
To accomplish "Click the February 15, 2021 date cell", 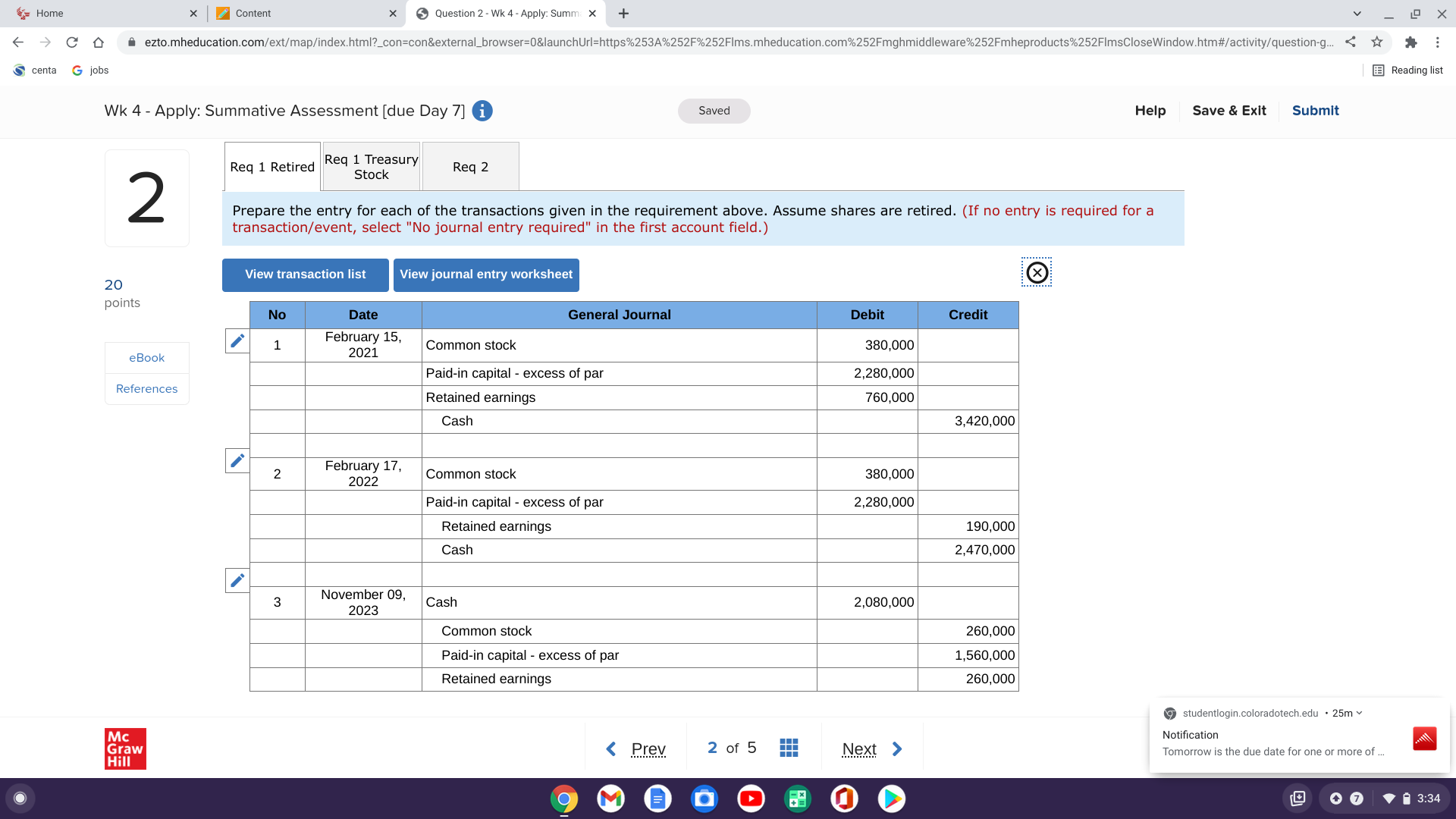I will tap(363, 345).
